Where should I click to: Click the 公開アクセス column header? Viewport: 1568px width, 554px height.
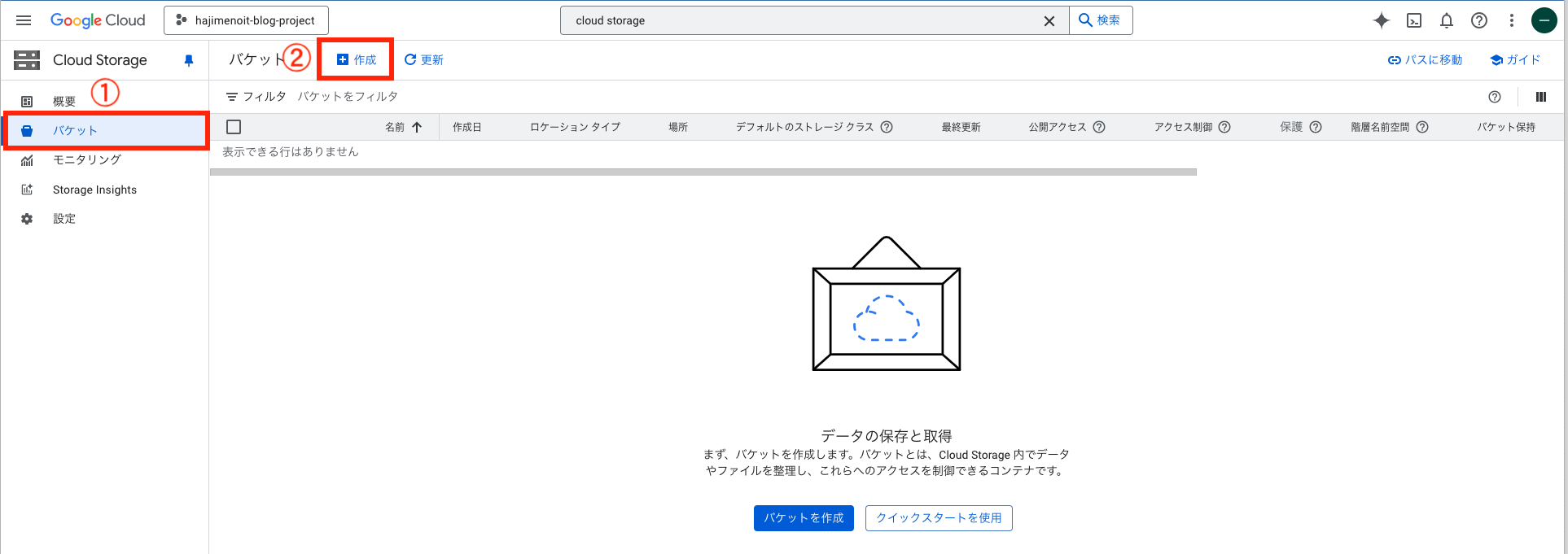[x=1058, y=127]
